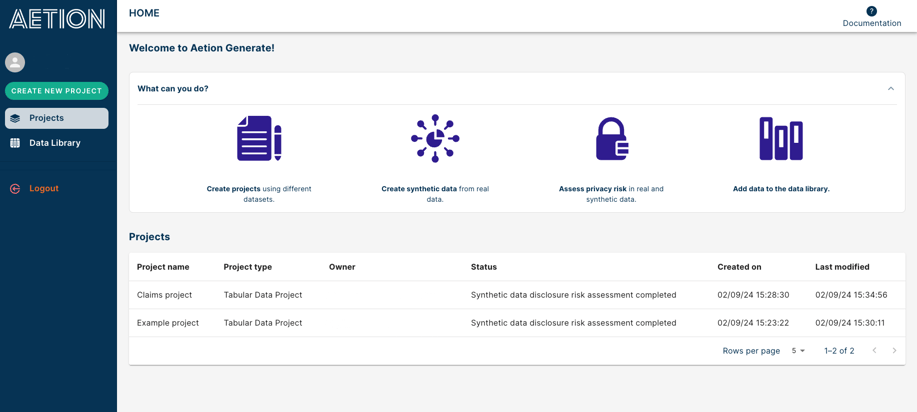This screenshot has width=917, height=412.
Task: Go to previous page of projects
Action: click(x=874, y=351)
